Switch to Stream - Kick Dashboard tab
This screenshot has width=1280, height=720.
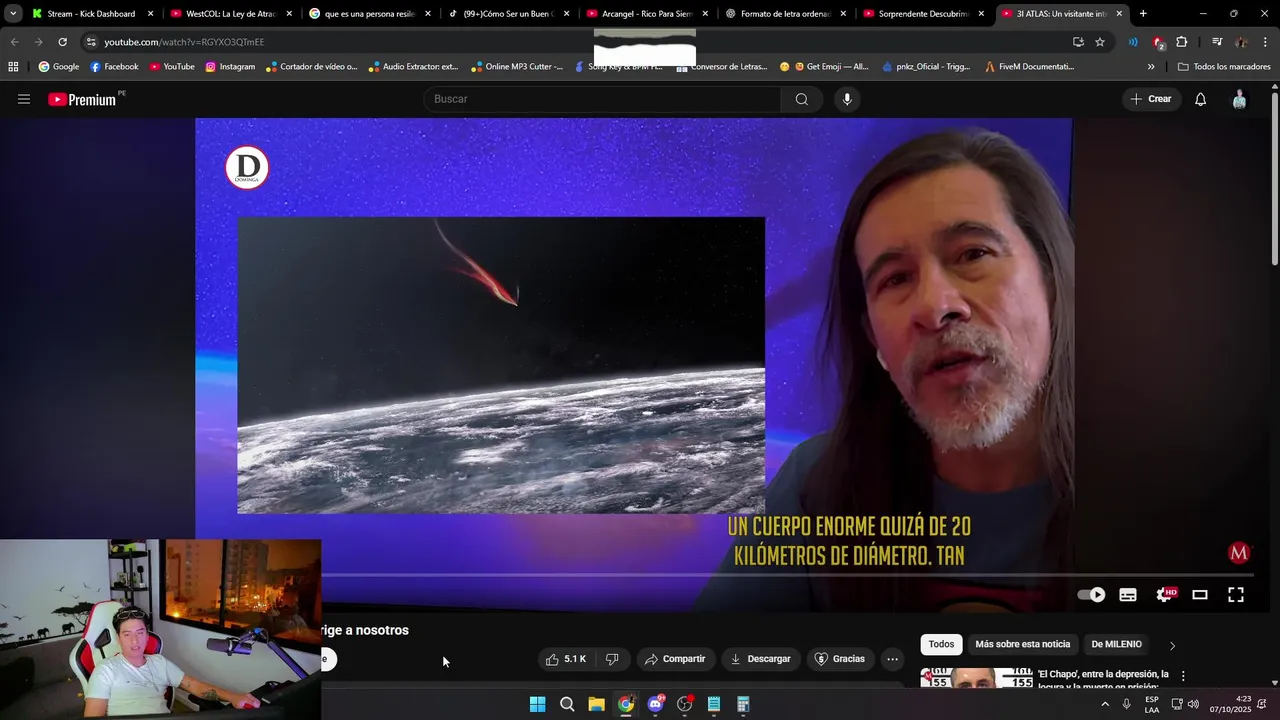click(x=90, y=14)
